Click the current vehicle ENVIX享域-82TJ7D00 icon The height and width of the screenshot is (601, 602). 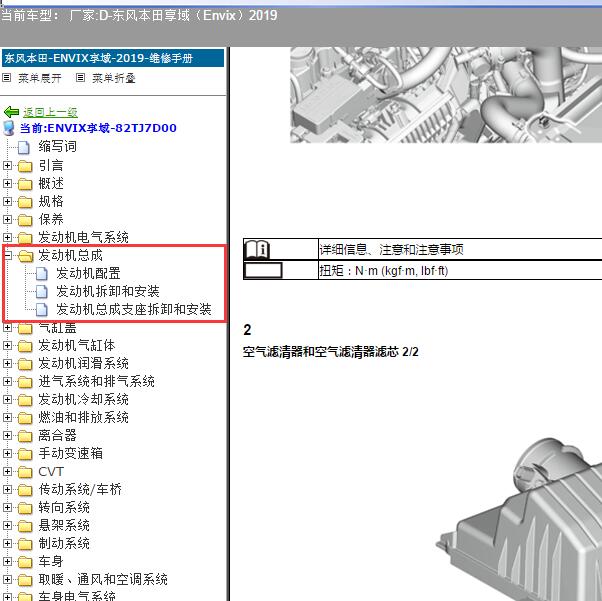8,128
